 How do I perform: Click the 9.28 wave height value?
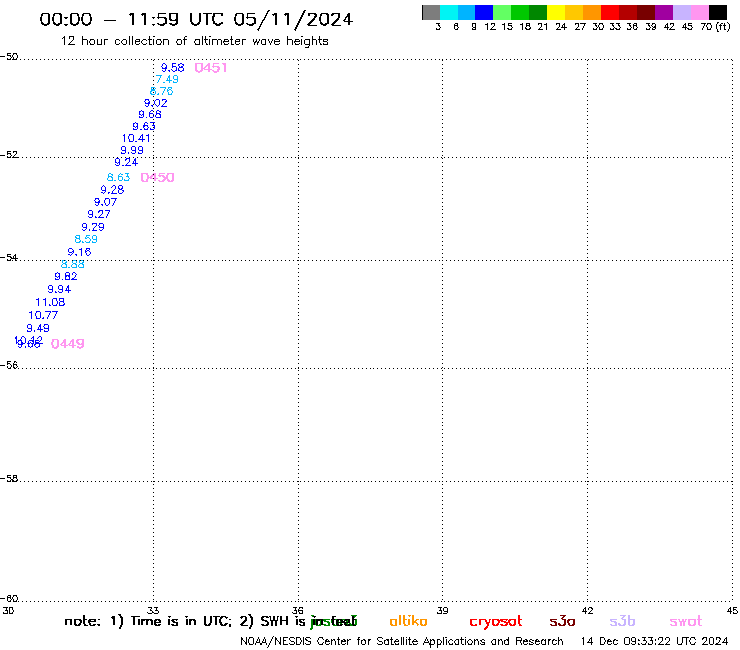pyautogui.click(x=112, y=190)
